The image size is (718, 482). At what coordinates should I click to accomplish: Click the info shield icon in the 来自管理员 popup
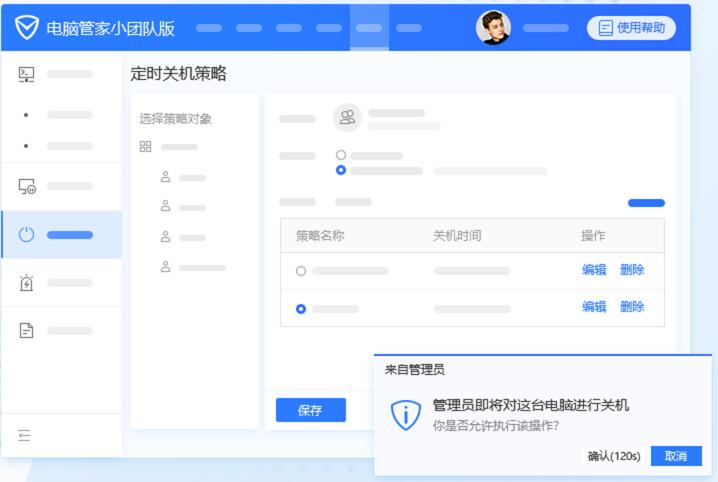pos(405,415)
